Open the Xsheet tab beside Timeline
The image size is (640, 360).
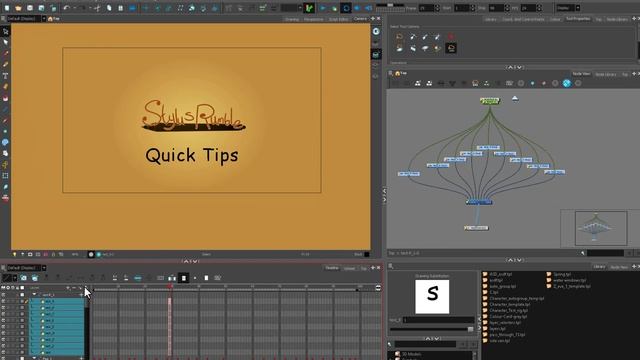(349, 268)
